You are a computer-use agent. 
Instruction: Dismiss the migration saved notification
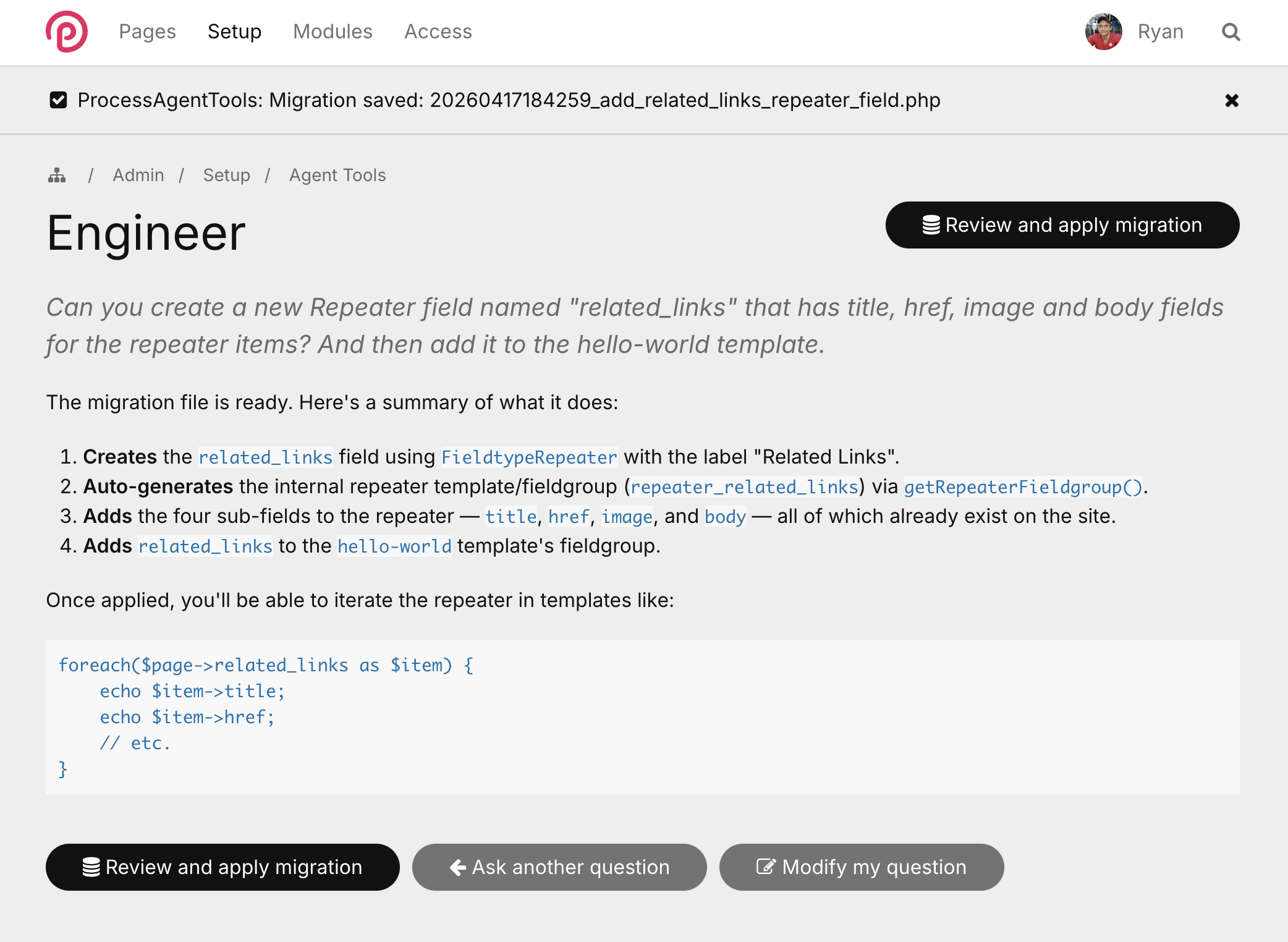click(1231, 101)
